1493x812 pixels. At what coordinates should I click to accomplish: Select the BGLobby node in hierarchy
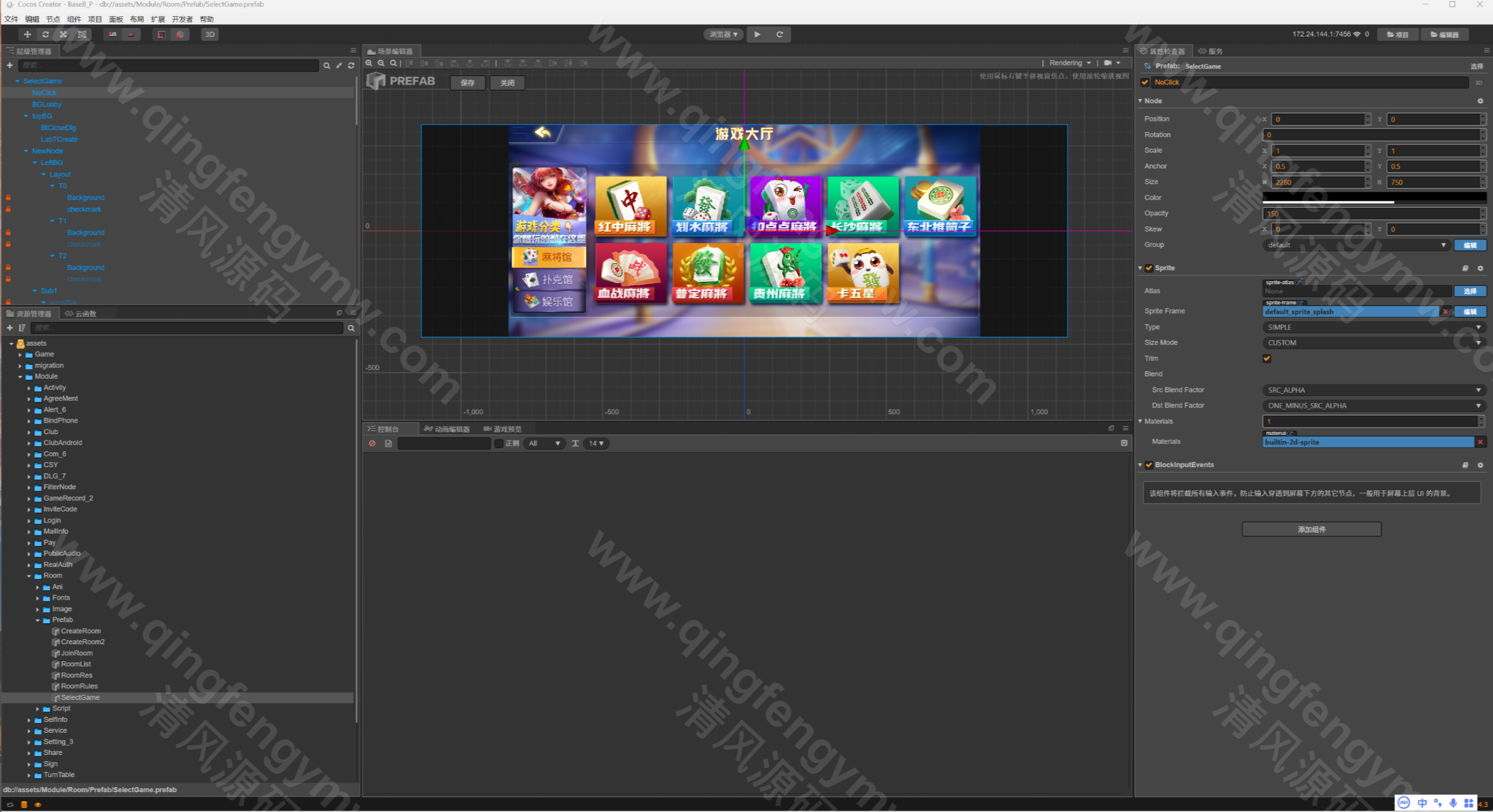click(x=46, y=105)
